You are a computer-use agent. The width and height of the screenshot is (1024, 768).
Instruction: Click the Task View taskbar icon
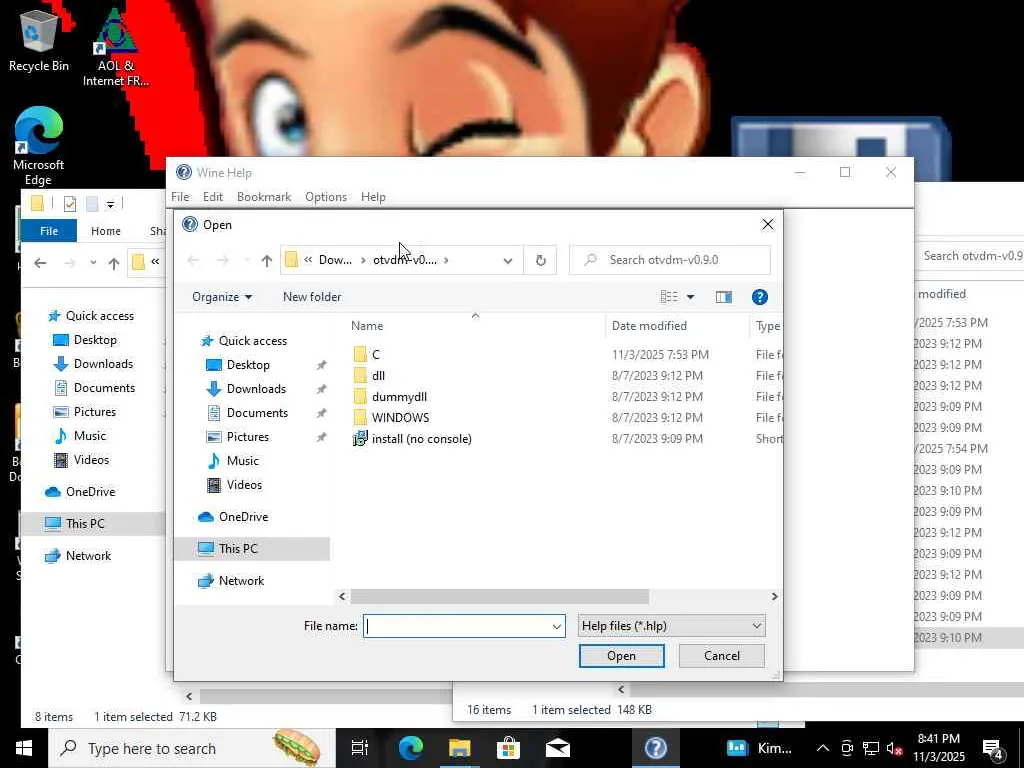pyautogui.click(x=360, y=748)
